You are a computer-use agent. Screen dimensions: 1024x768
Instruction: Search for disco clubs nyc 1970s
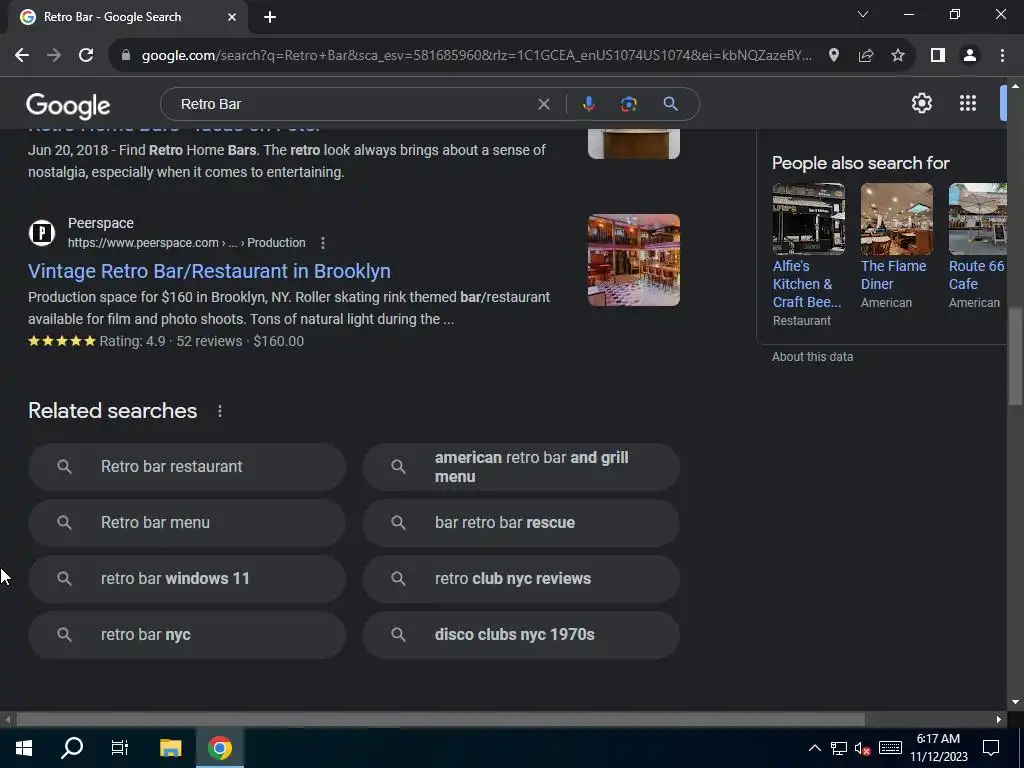(x=521, y=635)
